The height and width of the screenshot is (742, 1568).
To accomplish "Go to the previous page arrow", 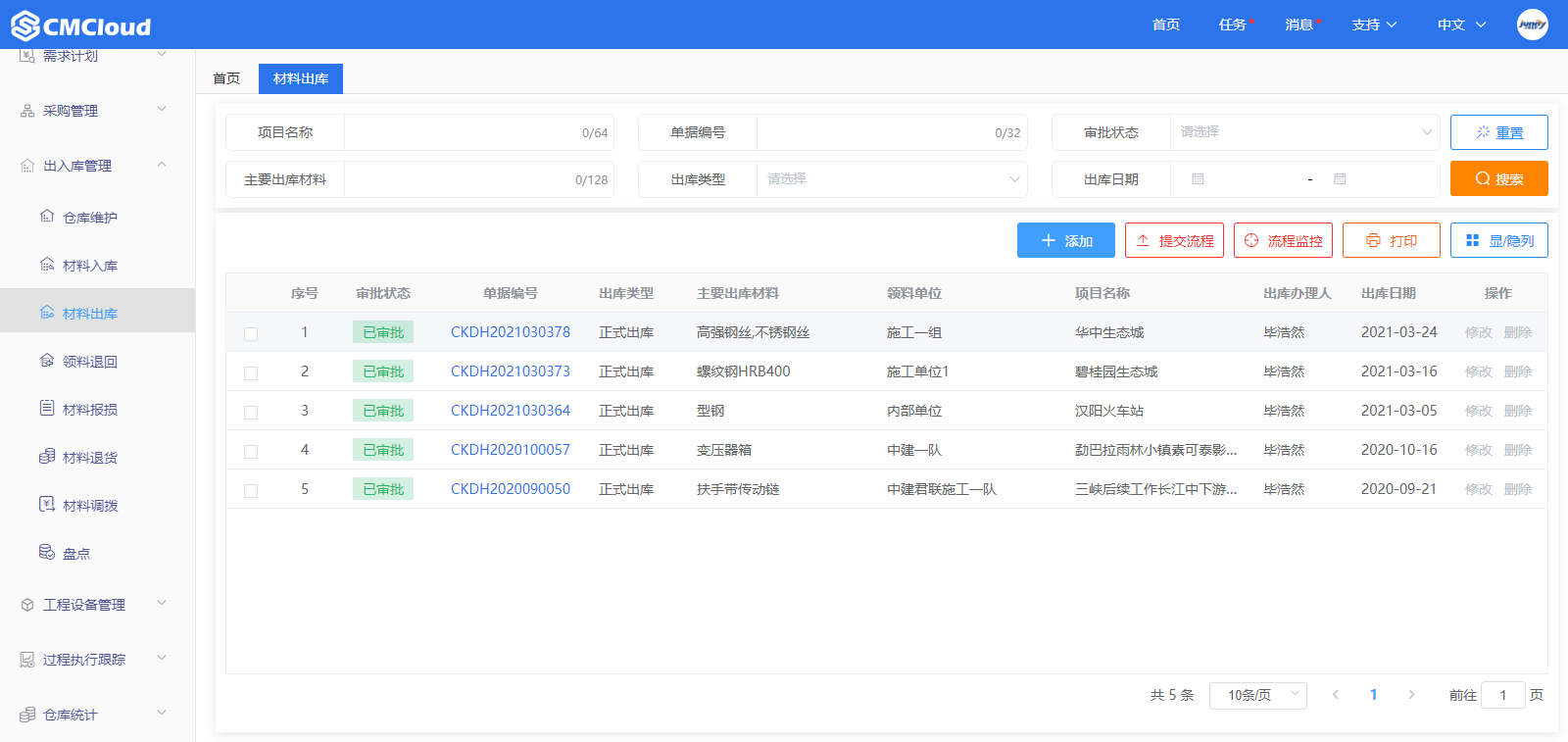I will click(x=1335, y=695).
